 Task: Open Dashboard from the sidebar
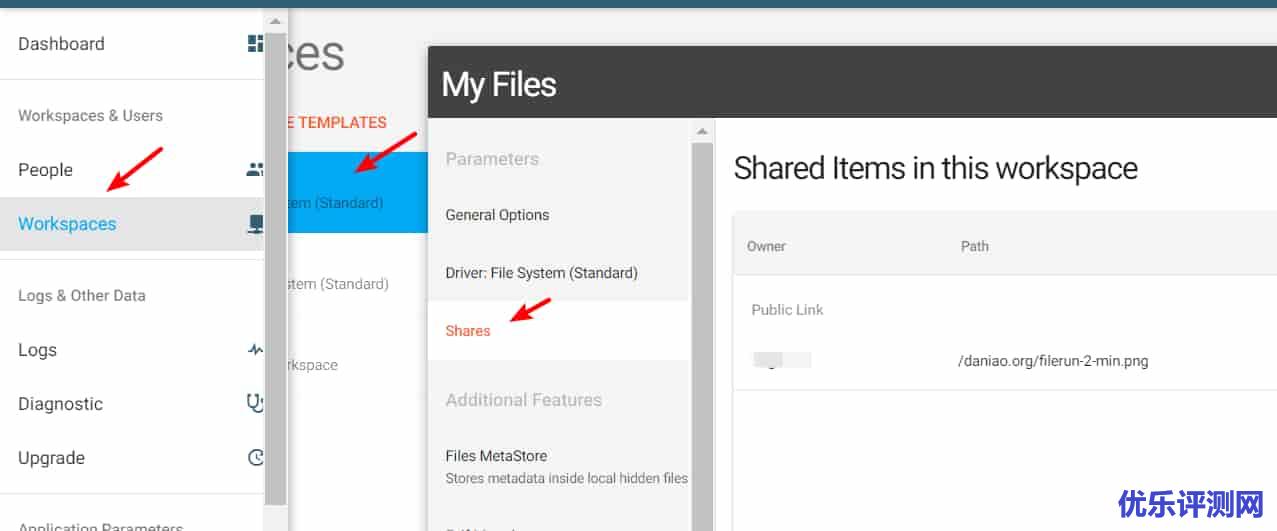(61, 44)
